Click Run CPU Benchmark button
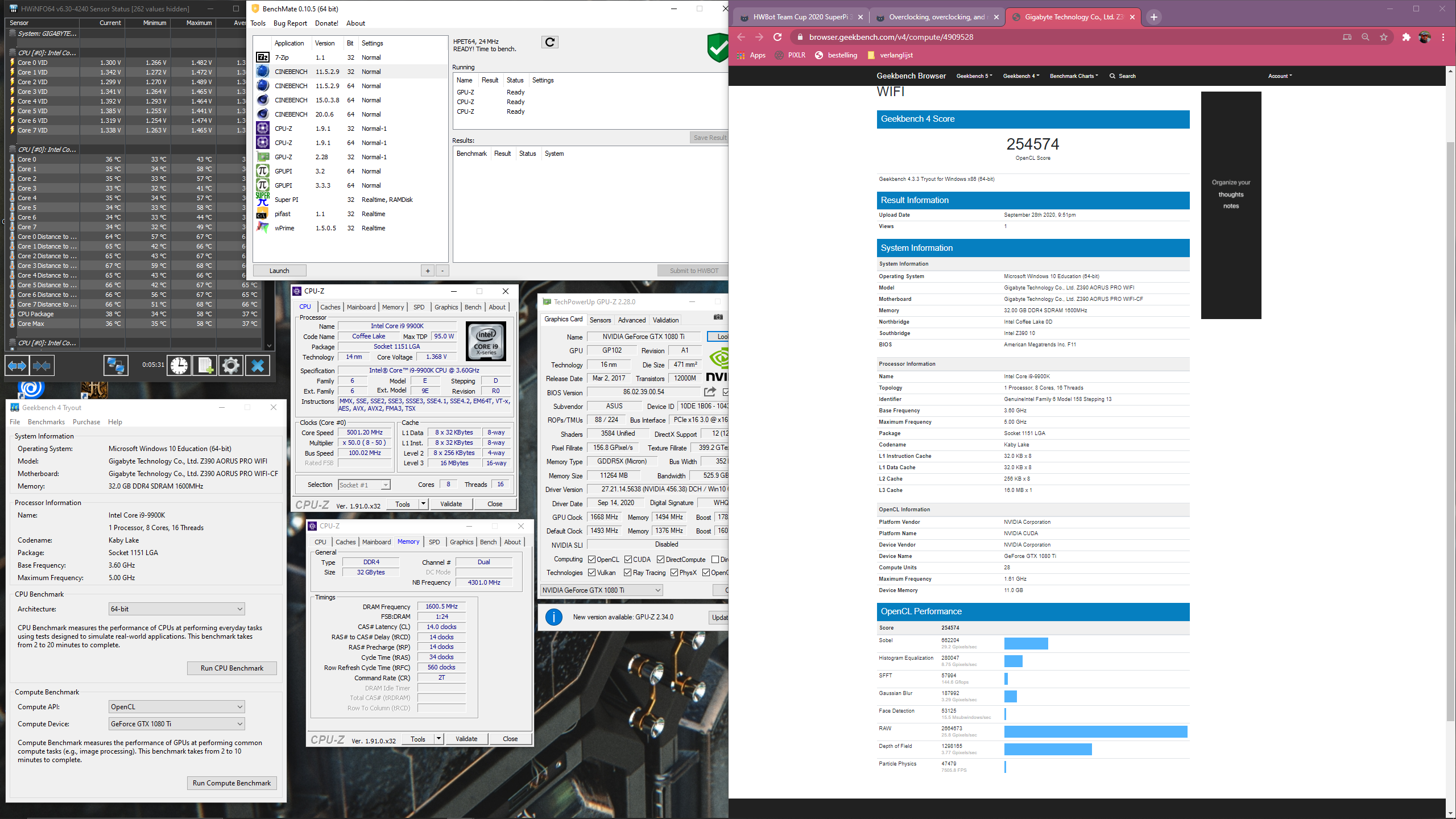This screenshot has height=819, width=1456. (232, 668)
